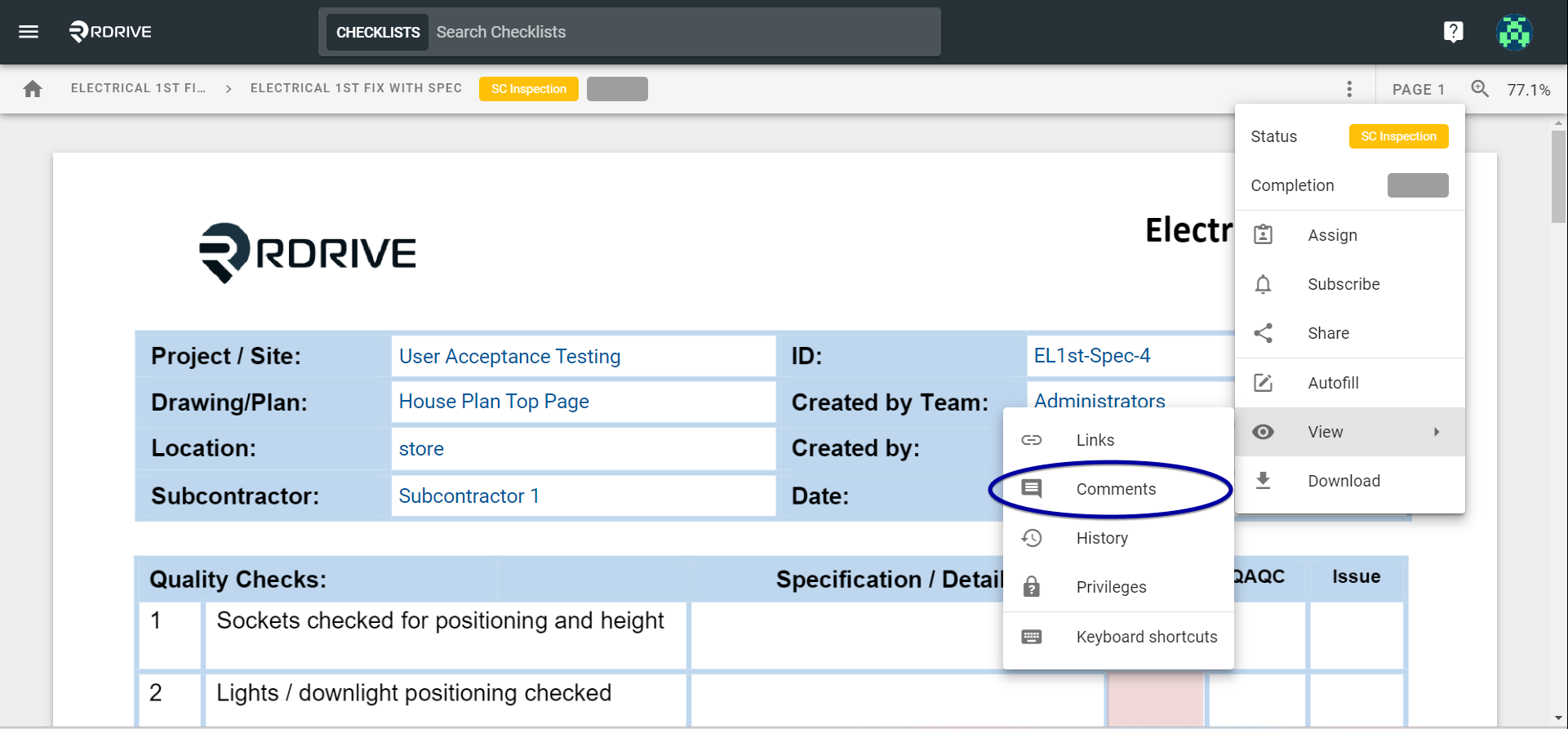The height and width of the screenshot is (729, 1568).
Task: Click row 1 specification detail cell
Action: pos(846,635)
